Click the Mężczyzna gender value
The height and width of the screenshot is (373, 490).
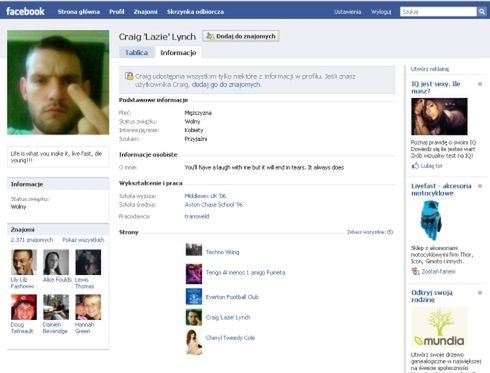click(198, 113)
